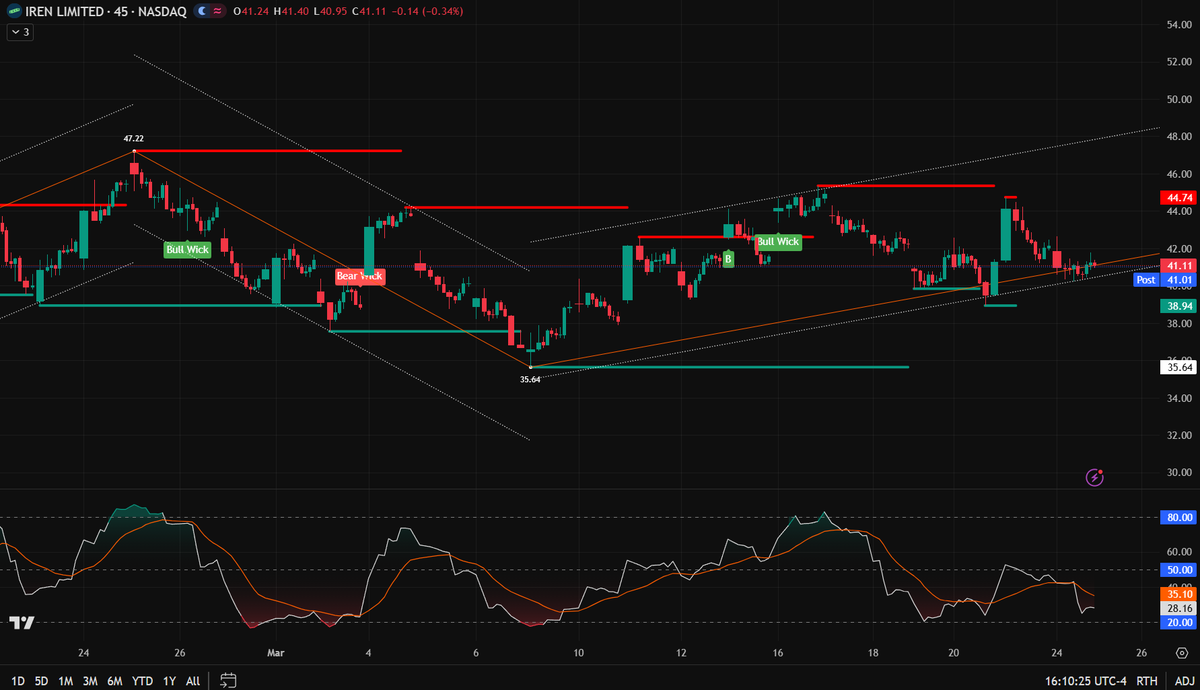The height and width of the screenshot is (690, 1200).
Task: Click the 54.00 price scale label
Action: tap(1179, 24)
